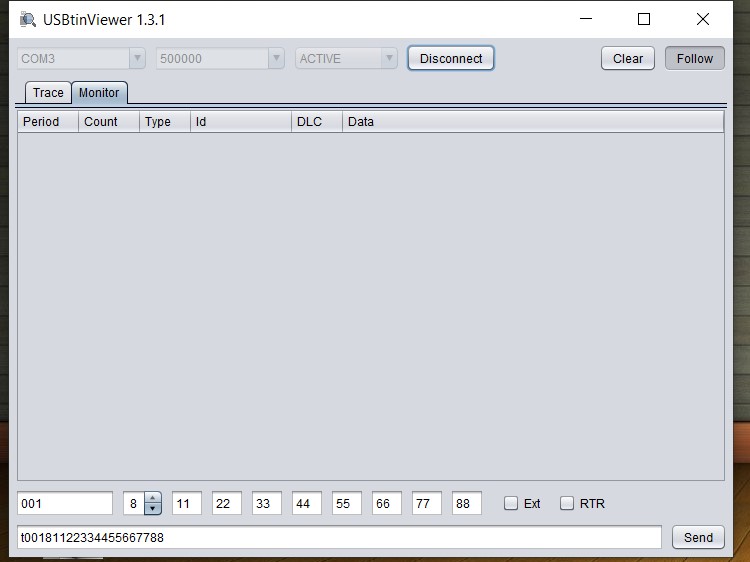Click the Clear button
The height and width of the screenshot is (562, 750).
(627, 58)
